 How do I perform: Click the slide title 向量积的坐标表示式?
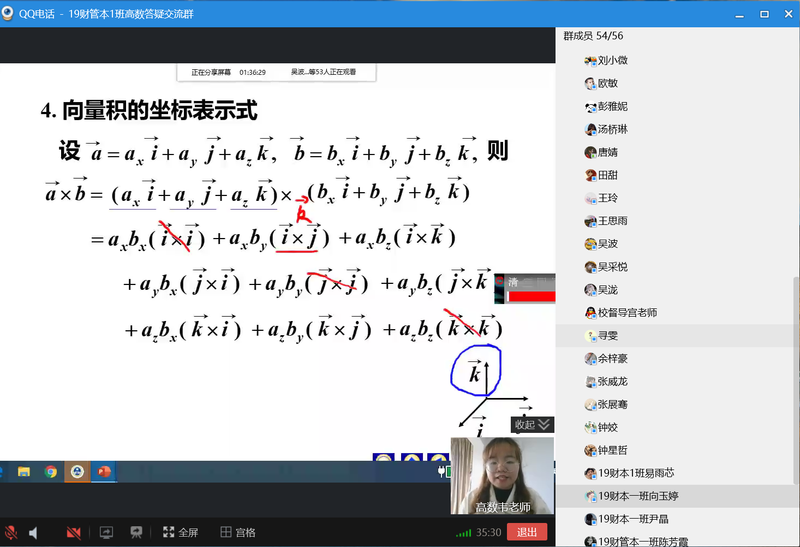pyautogui.click(x=160, y=111)
